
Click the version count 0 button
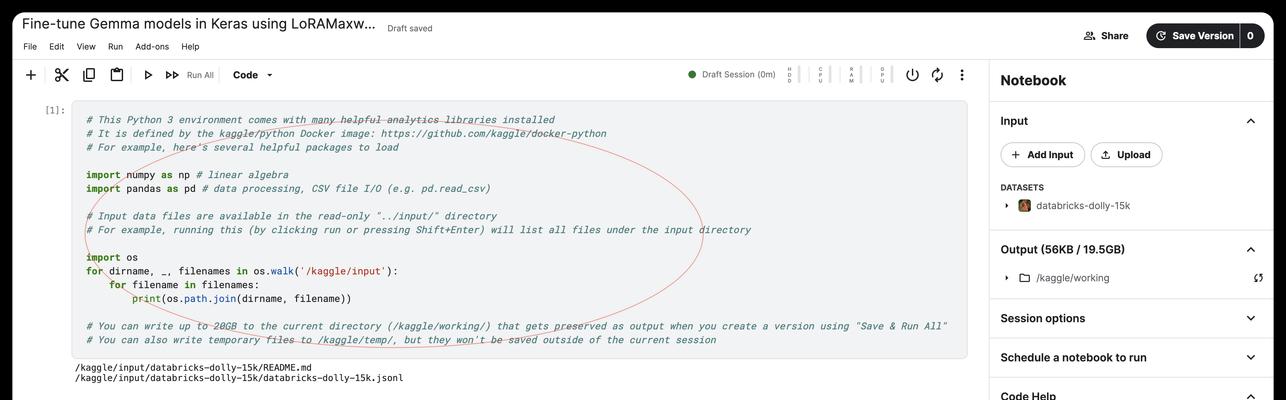pyautogui.click(x=1251, y=36)
